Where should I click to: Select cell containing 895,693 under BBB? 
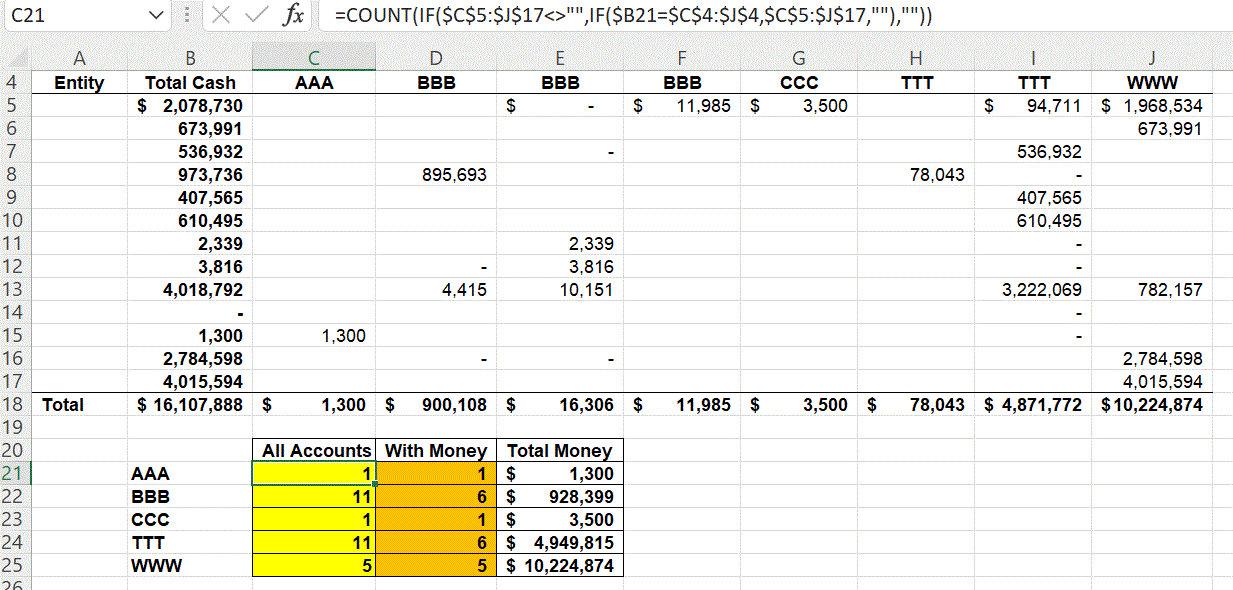pos(436,175)
